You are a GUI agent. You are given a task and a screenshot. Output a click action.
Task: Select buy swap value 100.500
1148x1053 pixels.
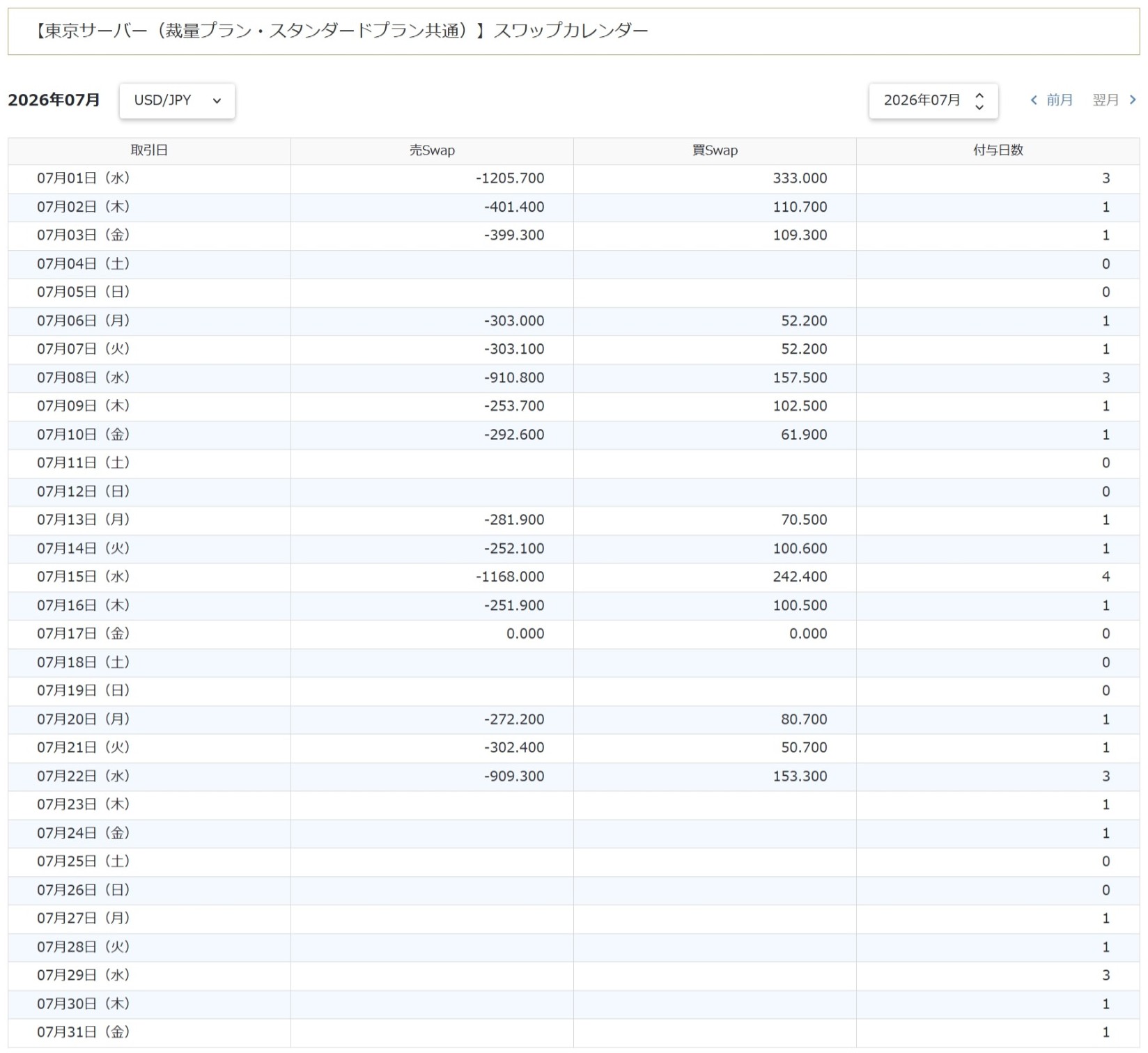[800, 605]
